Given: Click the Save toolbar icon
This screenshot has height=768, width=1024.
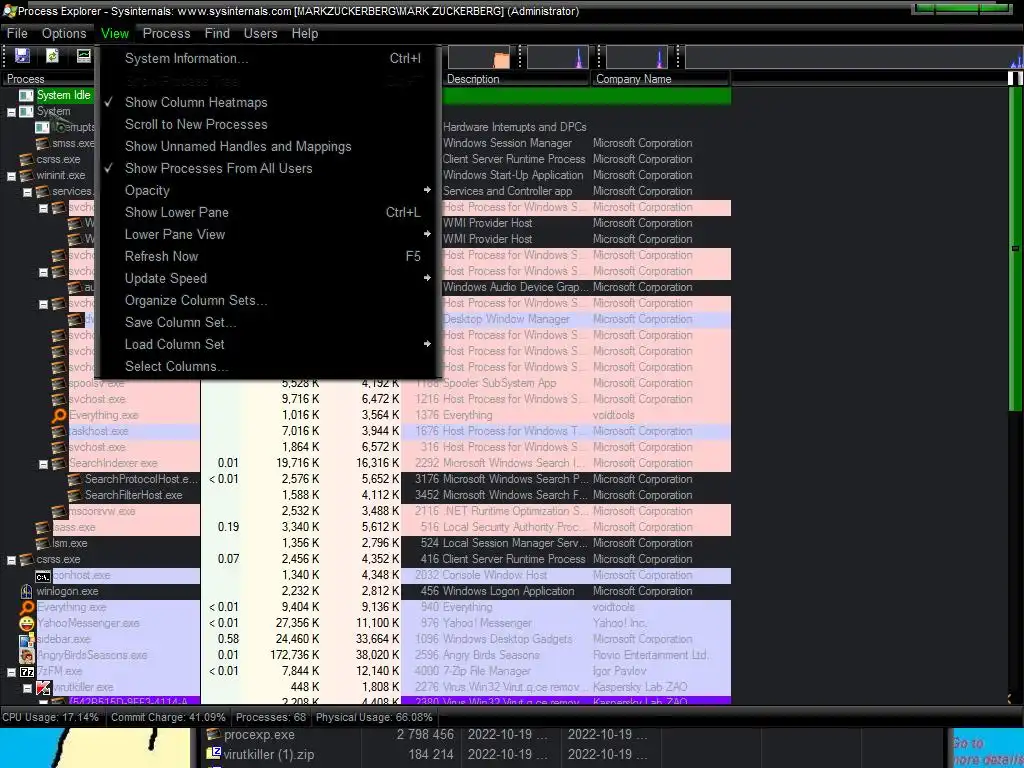Looking at the screenshot, I should 22,56.
